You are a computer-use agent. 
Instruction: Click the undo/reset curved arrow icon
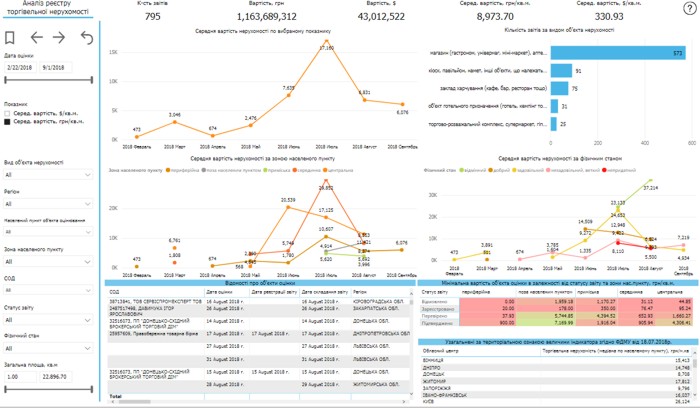(x=87, y=38)
